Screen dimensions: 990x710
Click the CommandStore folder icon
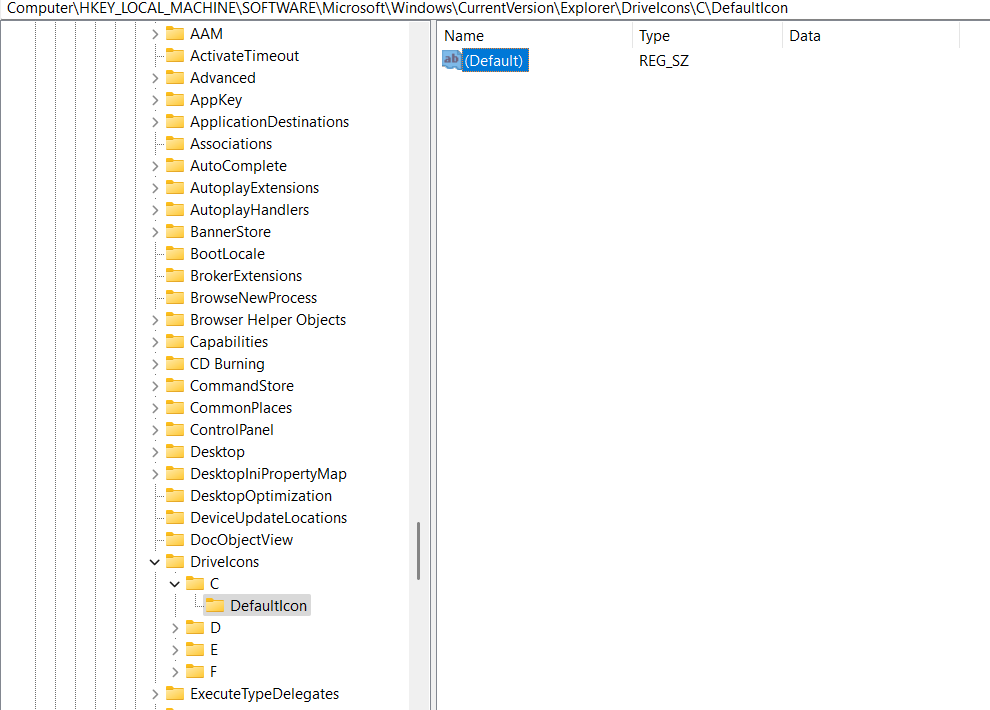tap(175, 386)
